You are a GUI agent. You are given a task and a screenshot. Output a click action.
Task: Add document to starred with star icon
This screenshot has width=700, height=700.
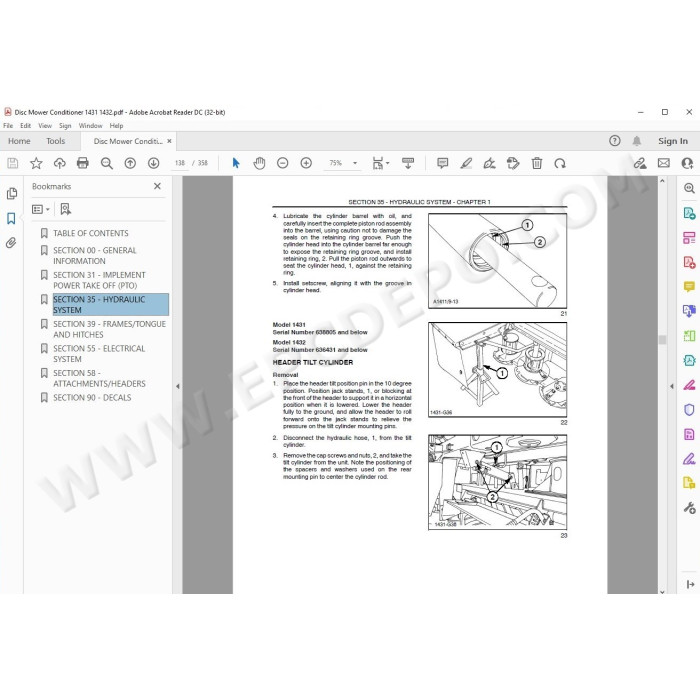coord(36,163)
